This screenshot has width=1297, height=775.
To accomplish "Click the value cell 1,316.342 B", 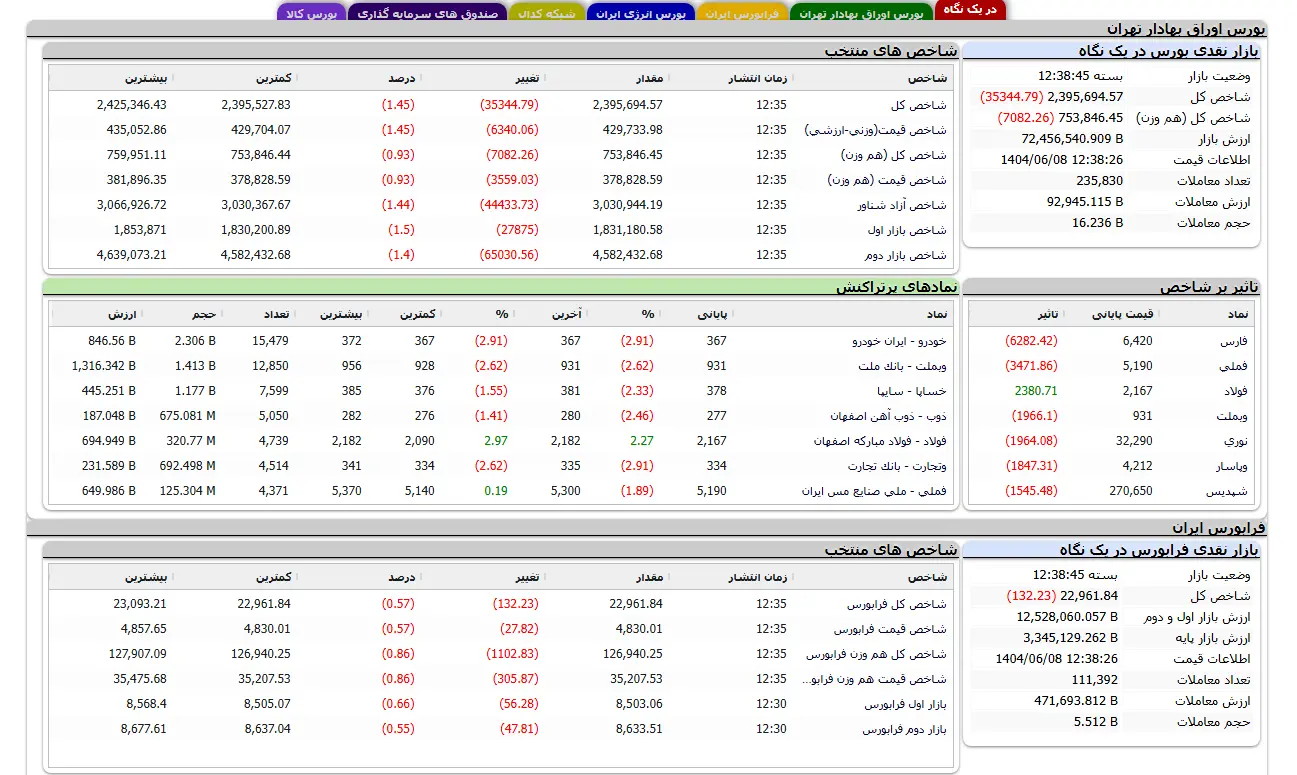I will [x=104, y=366].
